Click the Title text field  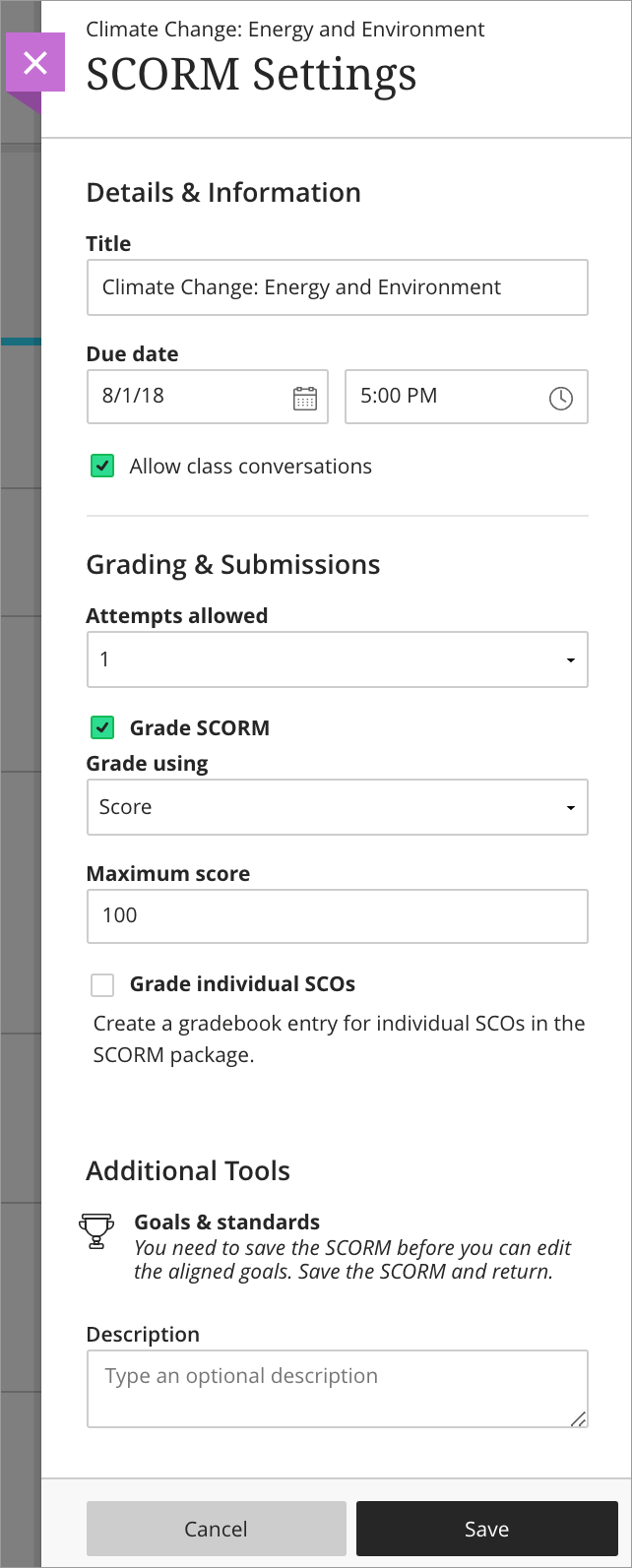coord(338,287)
